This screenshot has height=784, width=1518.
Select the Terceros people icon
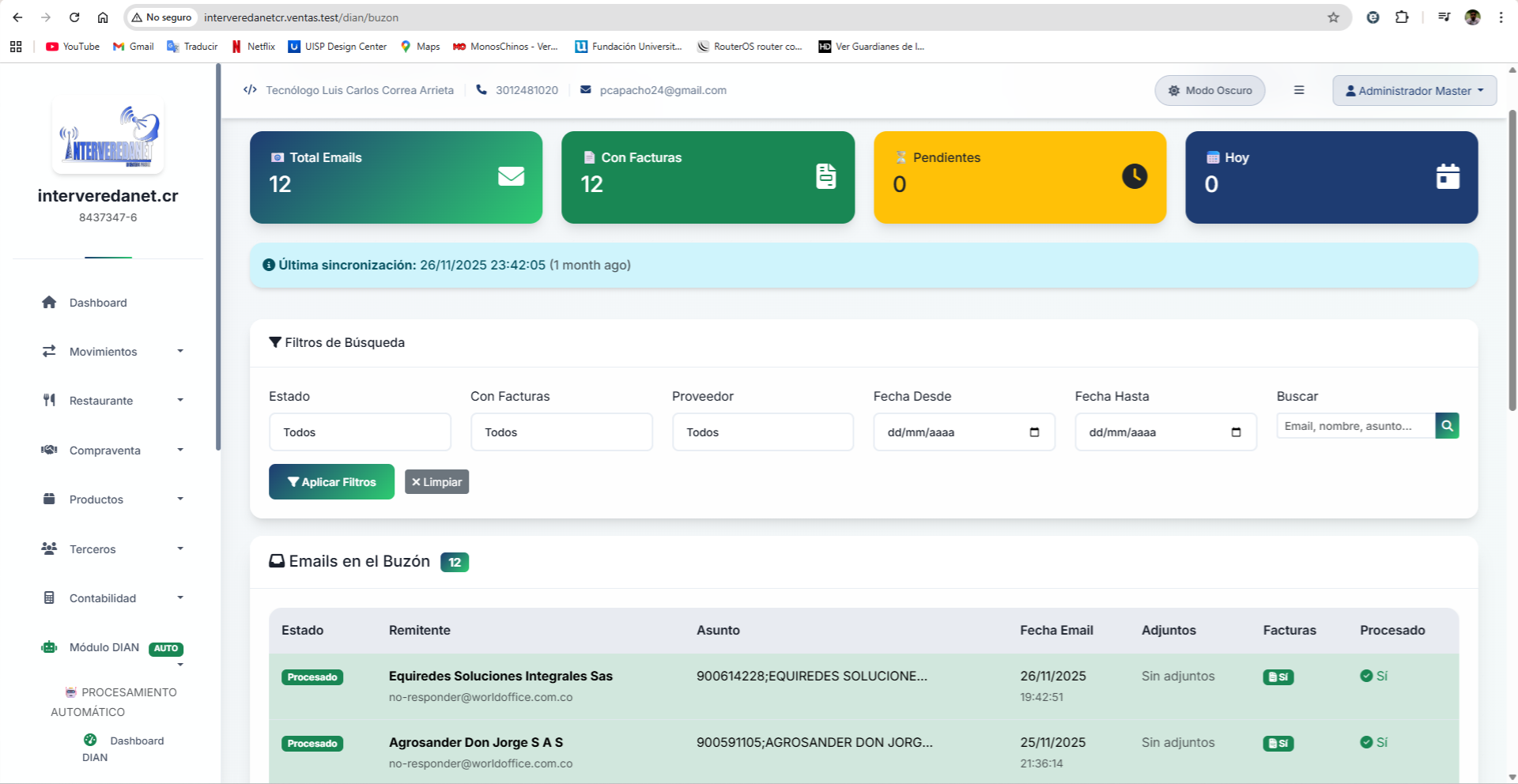click(x=49, y=548)
